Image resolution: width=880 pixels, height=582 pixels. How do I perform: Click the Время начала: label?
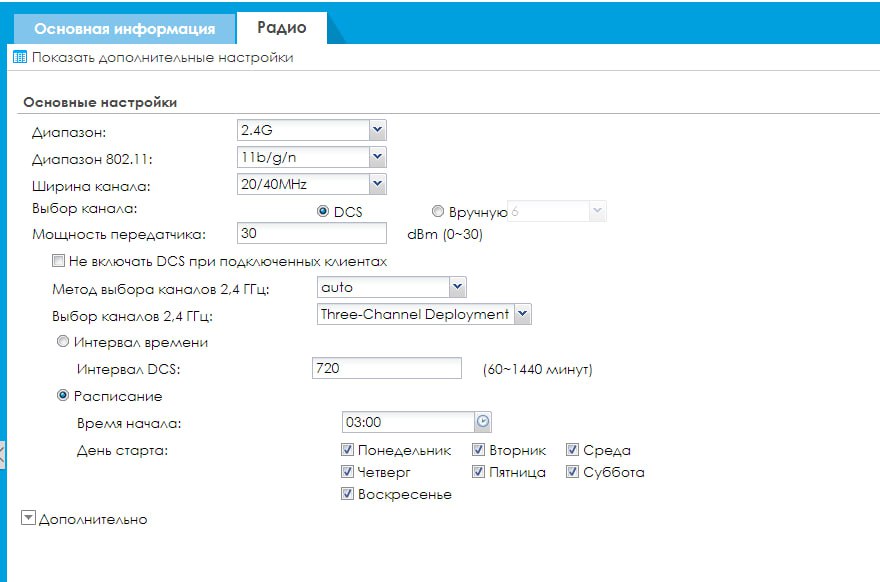click(129, 423)
